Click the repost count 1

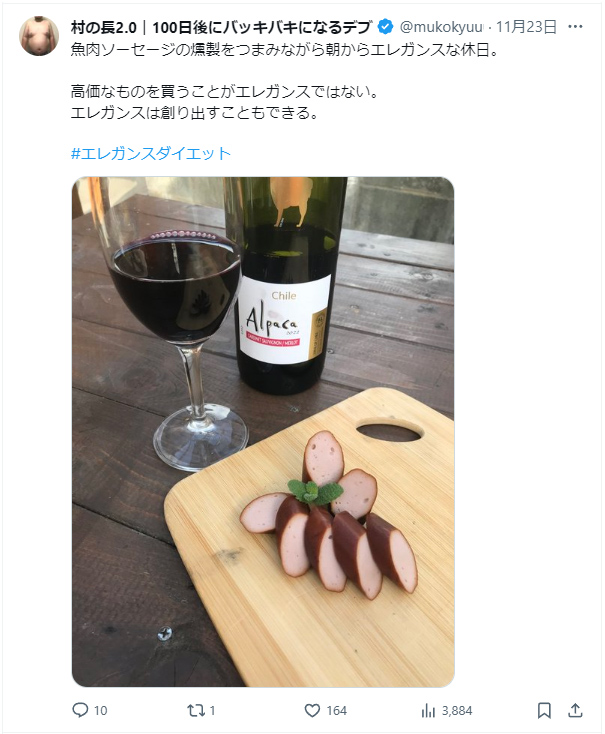tap(212, 711)
